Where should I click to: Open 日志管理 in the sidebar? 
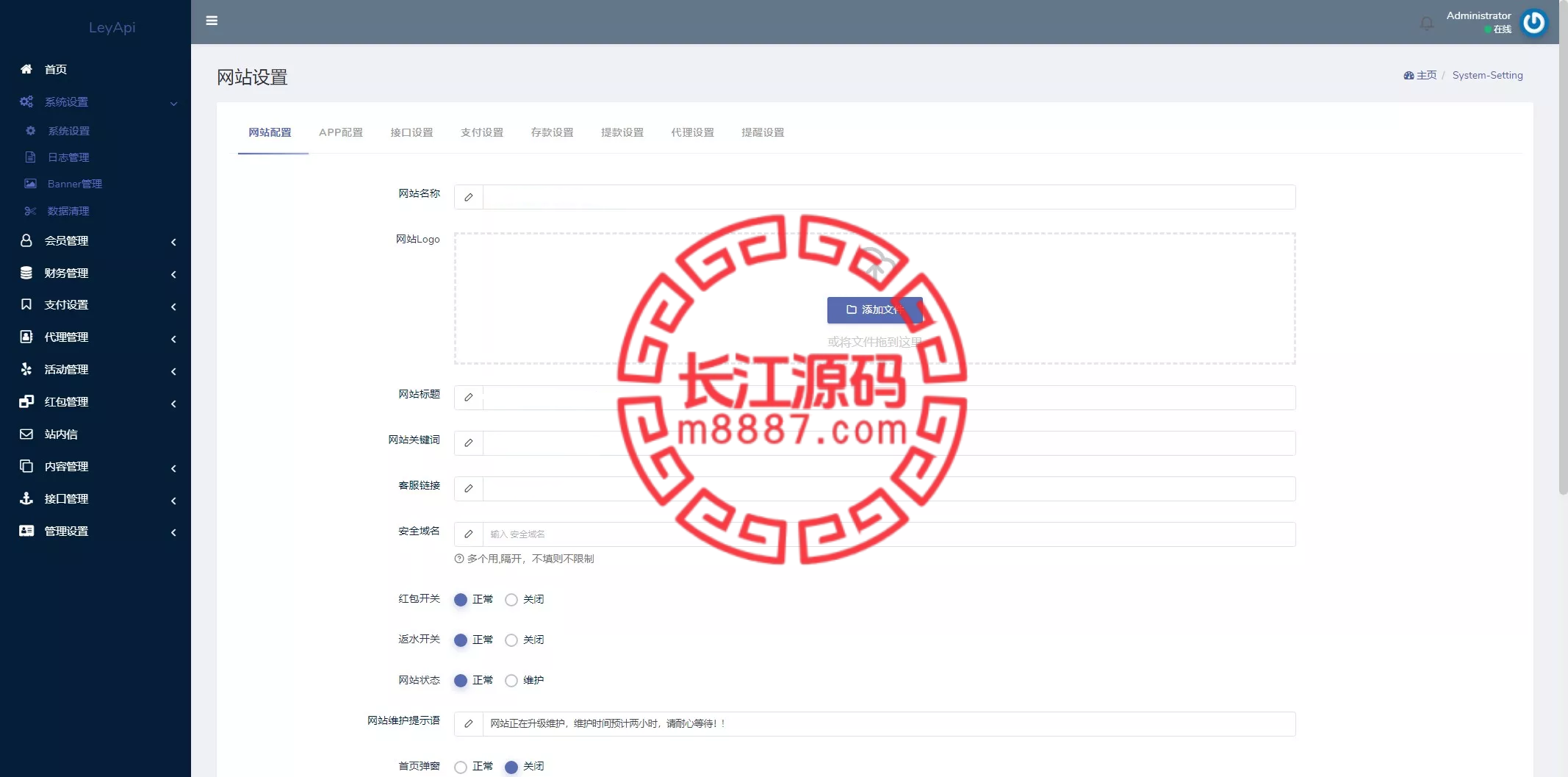[68, 157]
